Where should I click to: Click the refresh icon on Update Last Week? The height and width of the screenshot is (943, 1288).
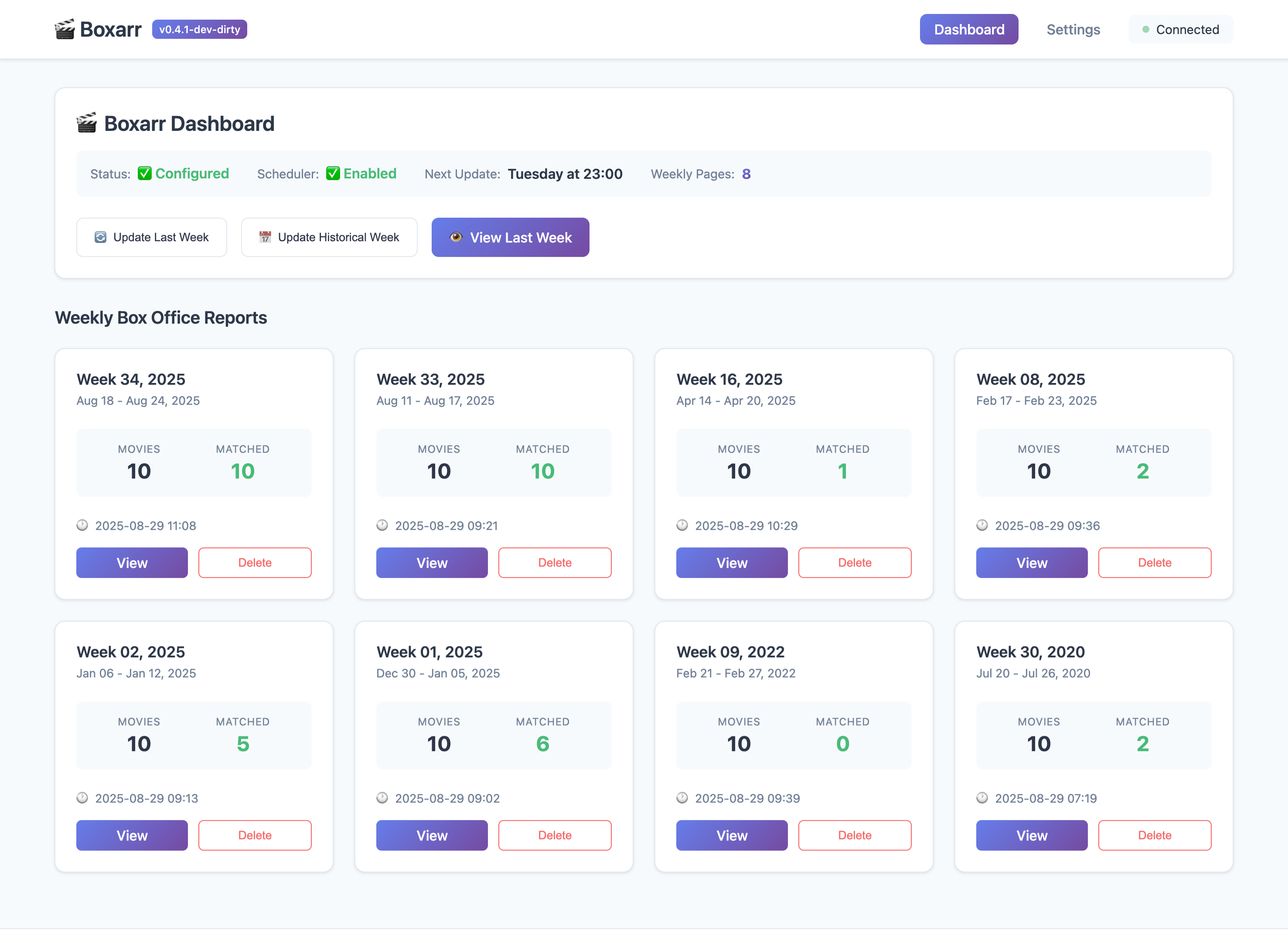coord(101,237)
